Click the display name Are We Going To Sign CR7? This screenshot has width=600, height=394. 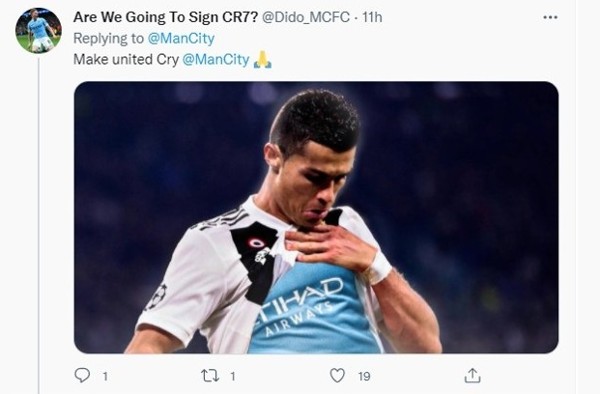(x=165, y=17)
